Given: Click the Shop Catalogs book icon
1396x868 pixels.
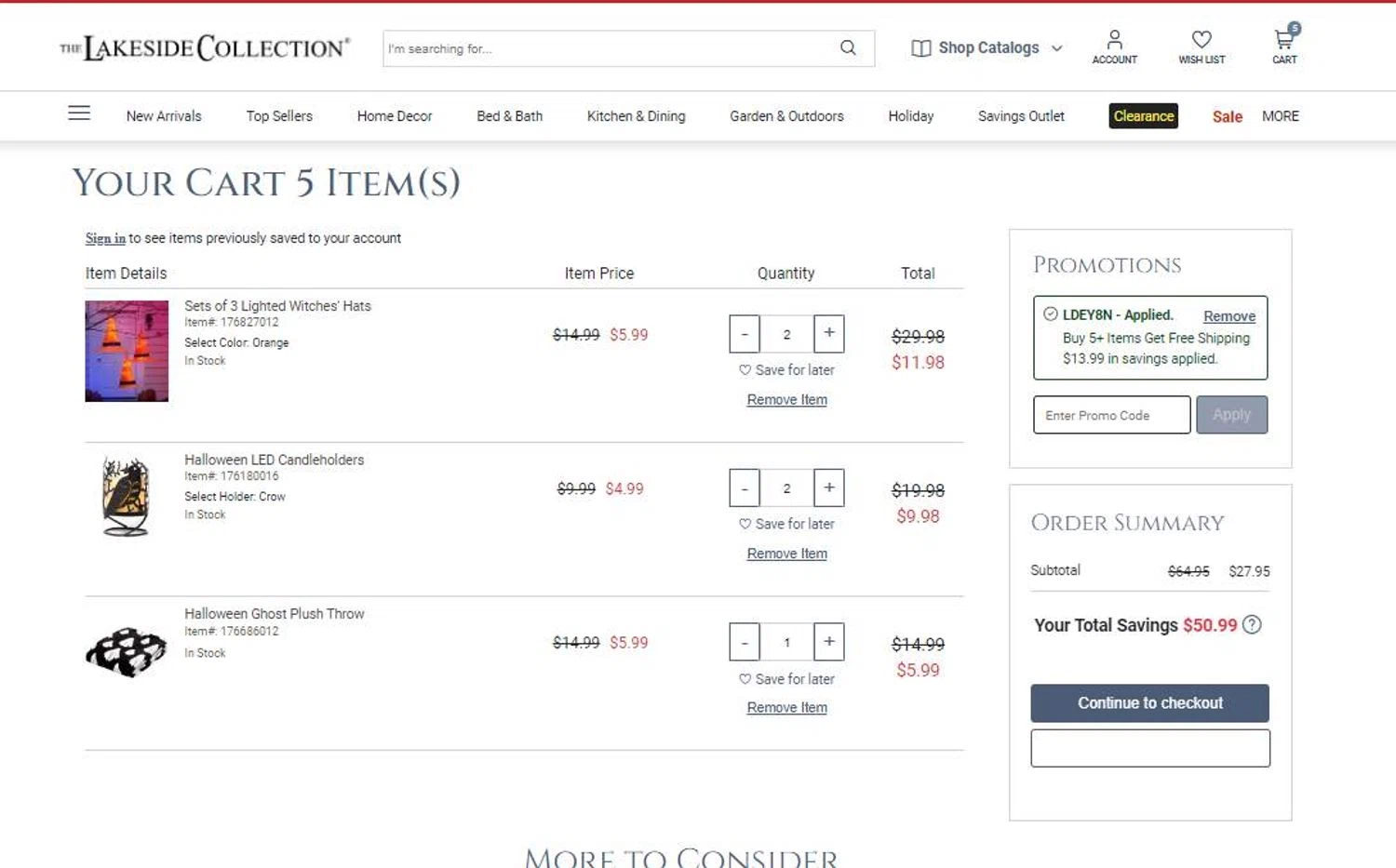Looking at the screenshot, I should [920, 48].
